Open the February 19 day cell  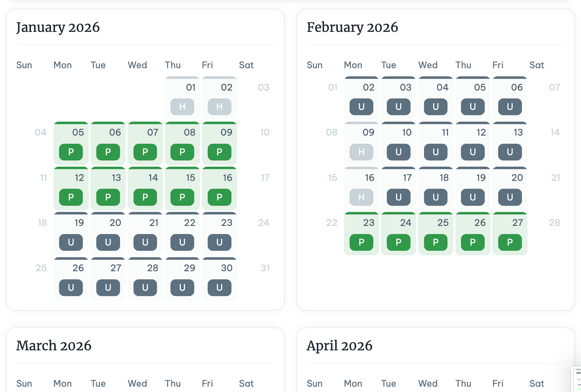point(472,189)
